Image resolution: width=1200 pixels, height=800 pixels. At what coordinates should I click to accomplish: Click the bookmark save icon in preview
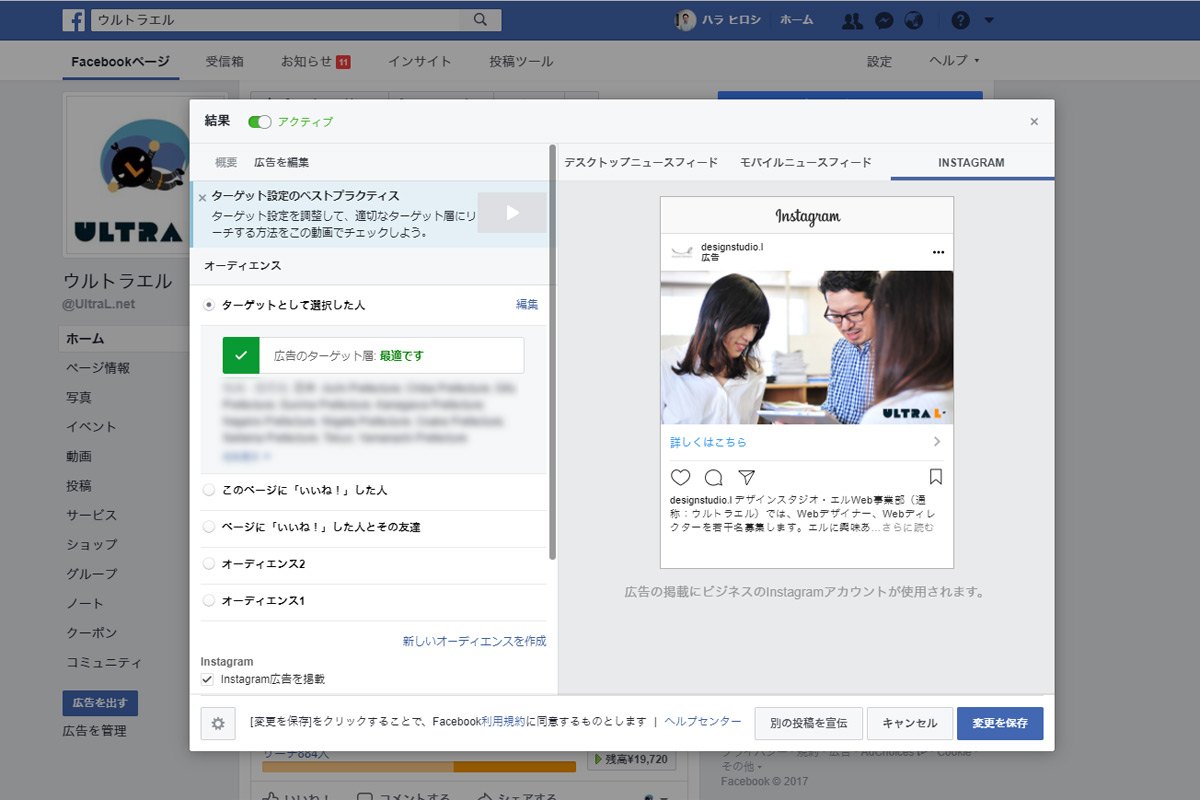936,477
